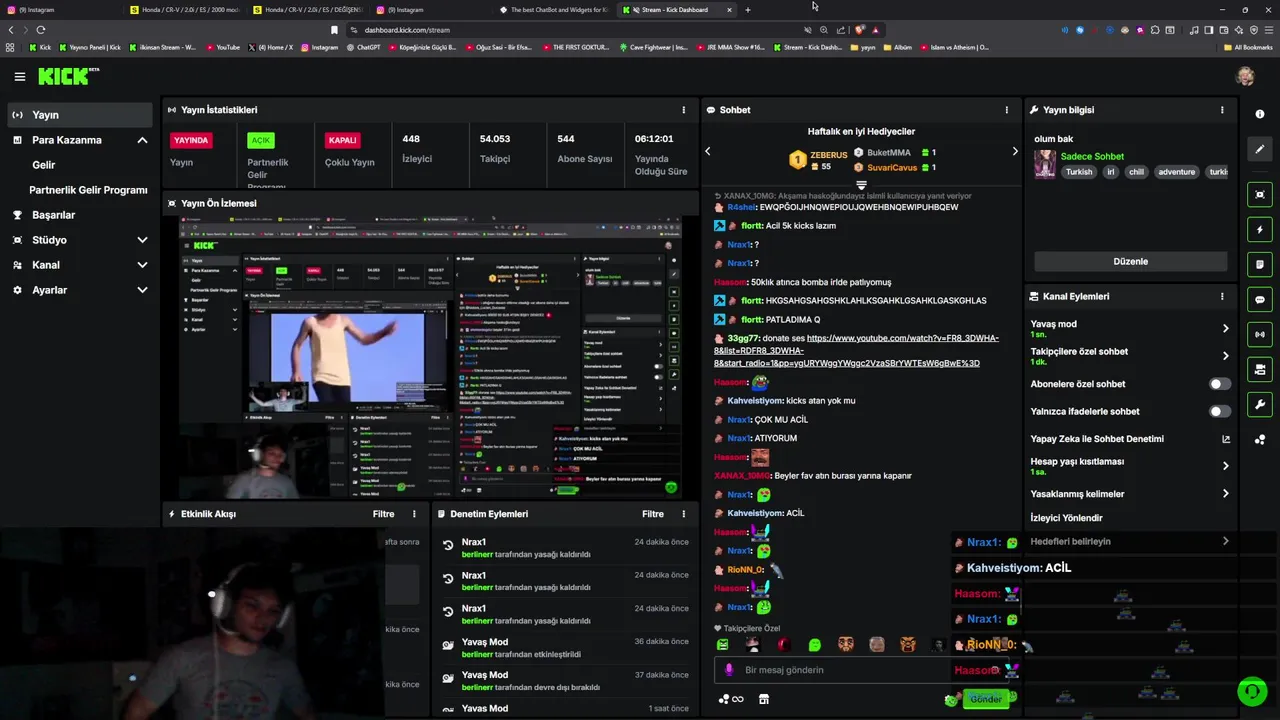
Task: Switch to The best ChatBot and Widgets tab
Action: click(x=556, y=9)
